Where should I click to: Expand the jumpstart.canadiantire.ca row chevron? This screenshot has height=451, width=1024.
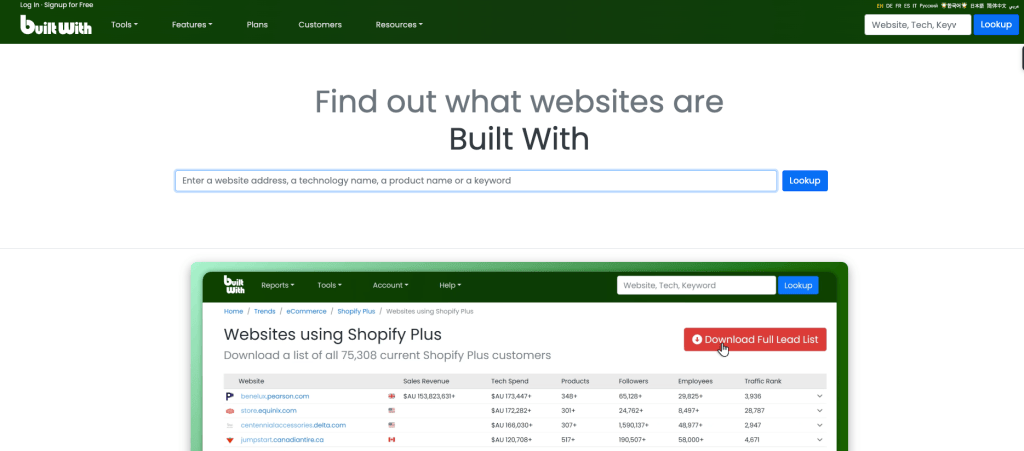820,440
